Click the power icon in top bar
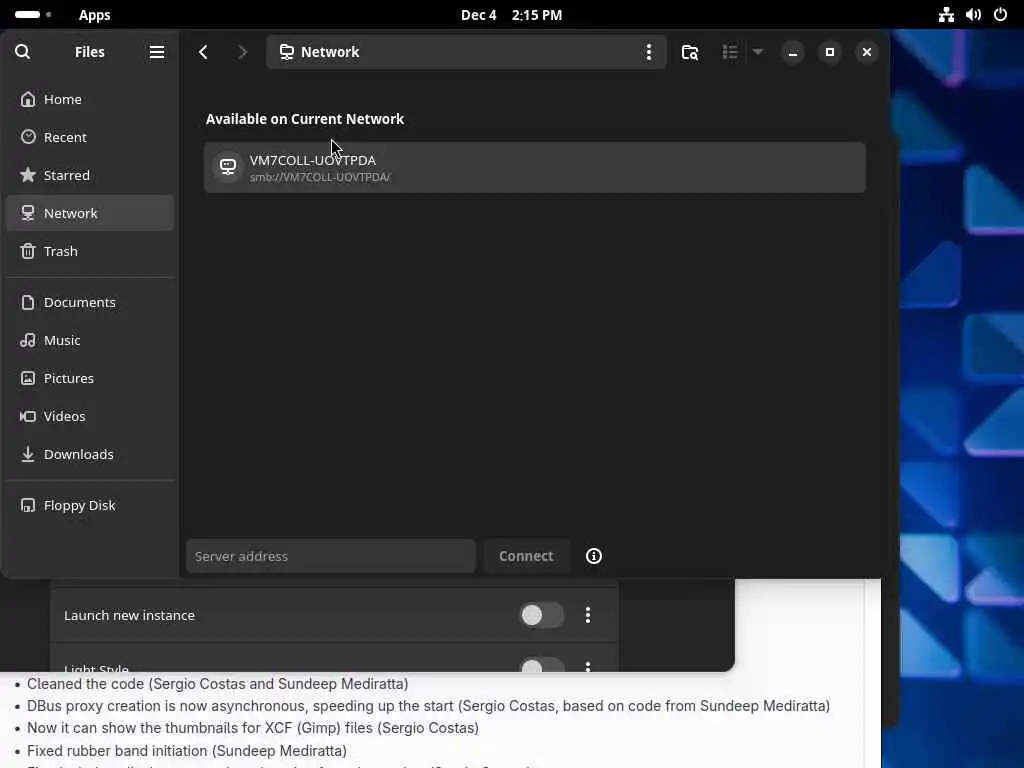Screen dimensions: 1024x768 pyautogui.click(x=1000, y=15)
